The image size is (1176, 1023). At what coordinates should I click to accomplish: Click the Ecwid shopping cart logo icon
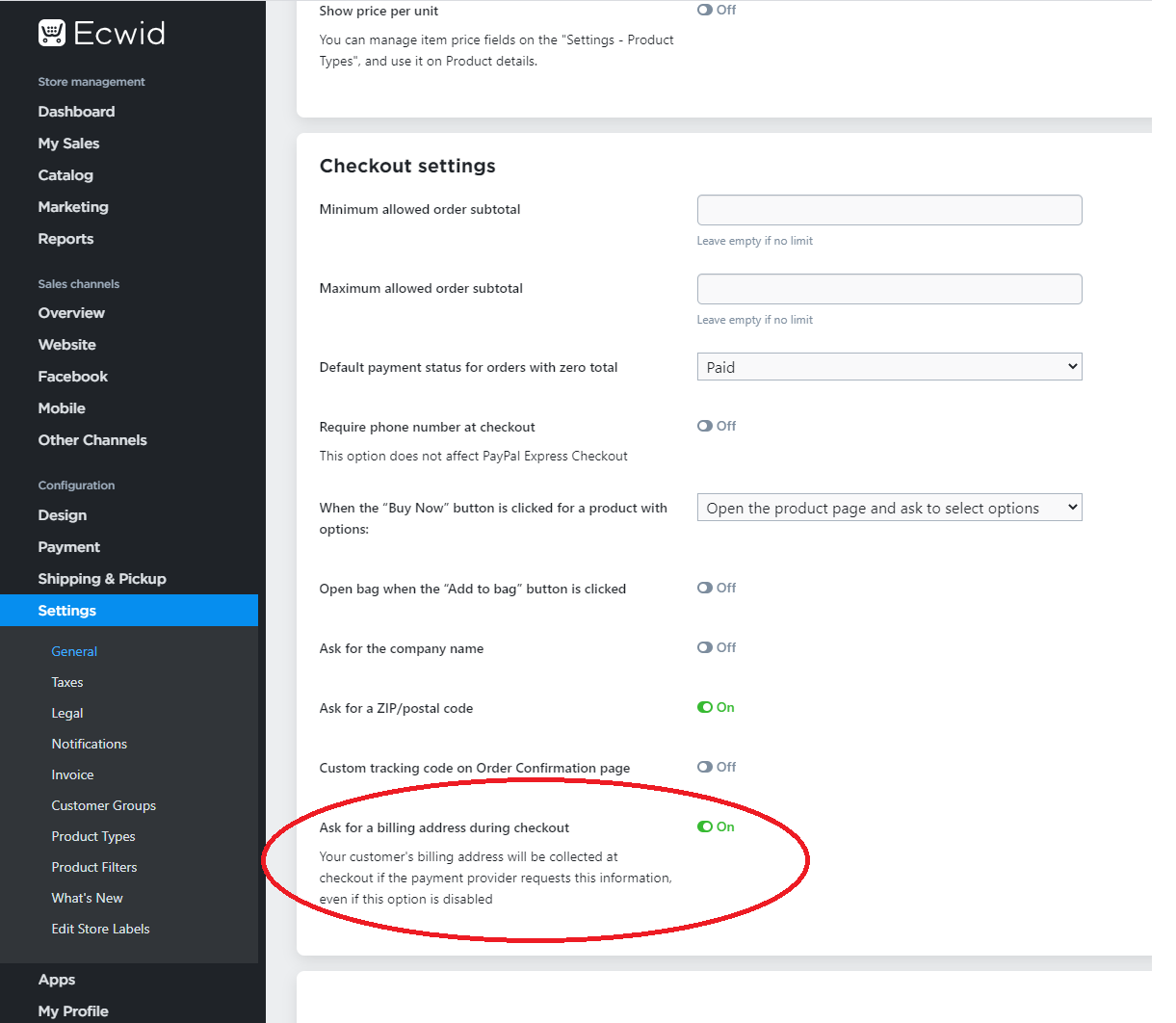(x=51, y=33)
